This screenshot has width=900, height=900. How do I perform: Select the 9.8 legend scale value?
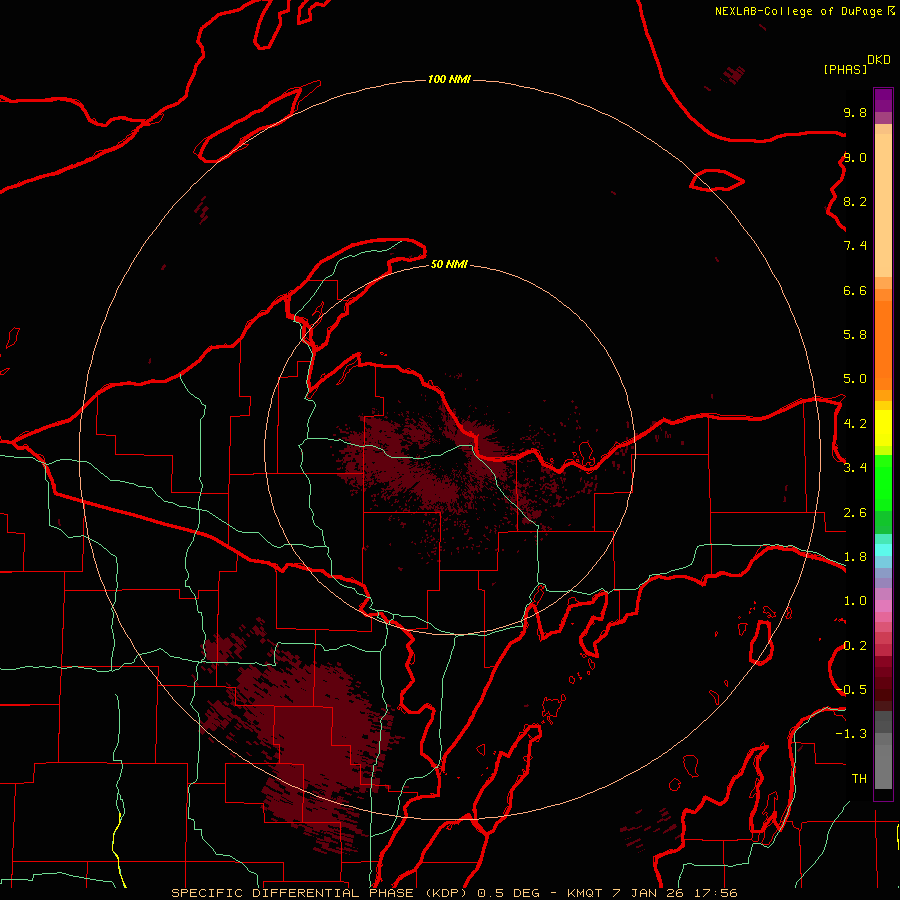[x=855, y=112]
